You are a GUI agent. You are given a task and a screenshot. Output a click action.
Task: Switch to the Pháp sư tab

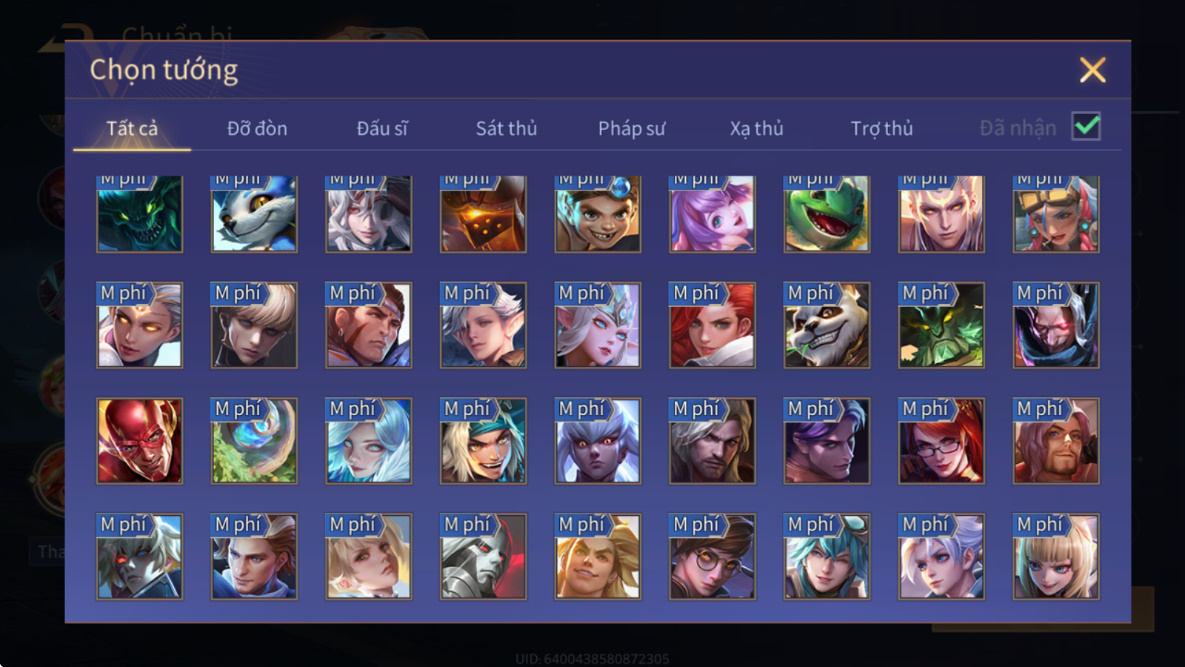coord(632,128)
